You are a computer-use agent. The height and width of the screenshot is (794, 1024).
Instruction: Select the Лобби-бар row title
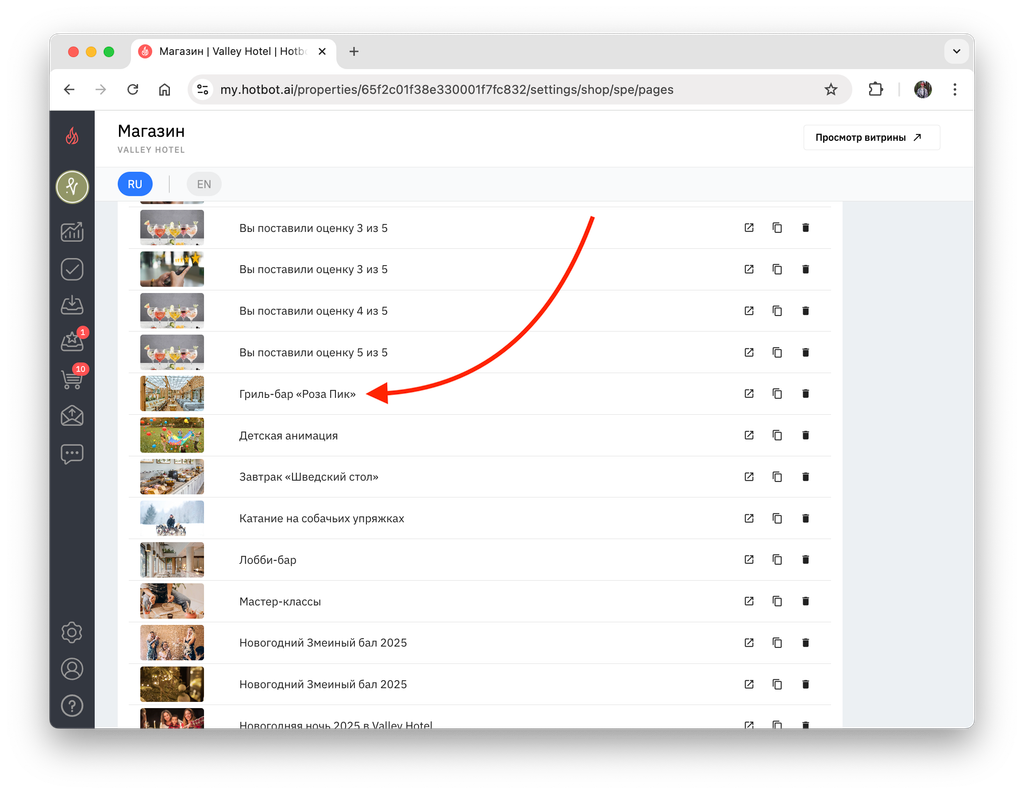point(268,560)
